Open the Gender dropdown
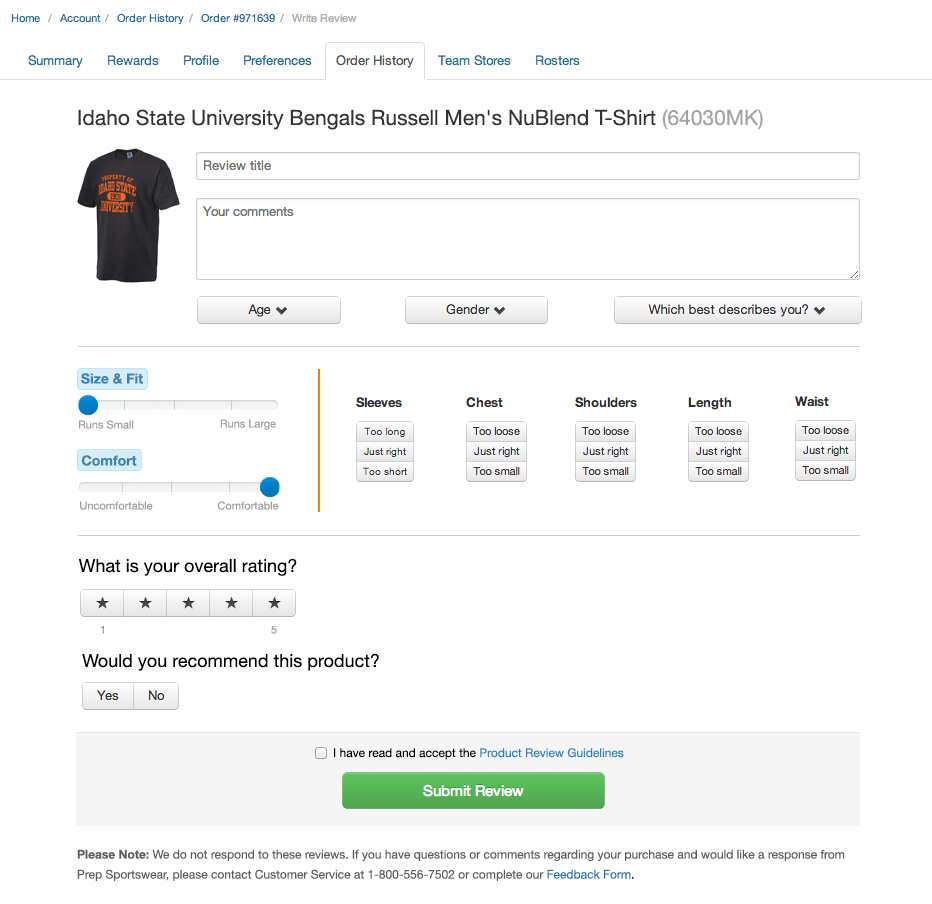The width and height of the screenshot is (932, 904). 476,310
